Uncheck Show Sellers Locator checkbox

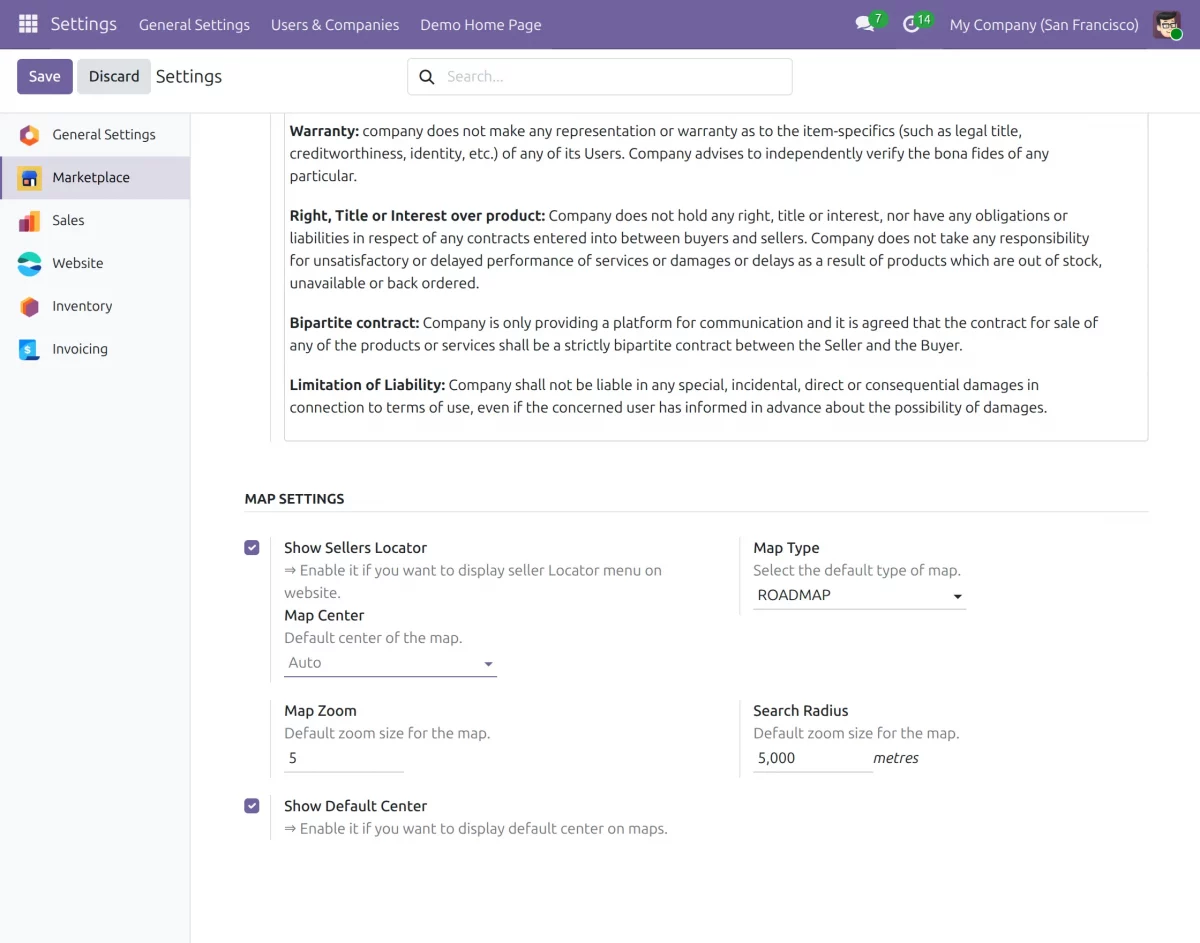tap(252, 548)
